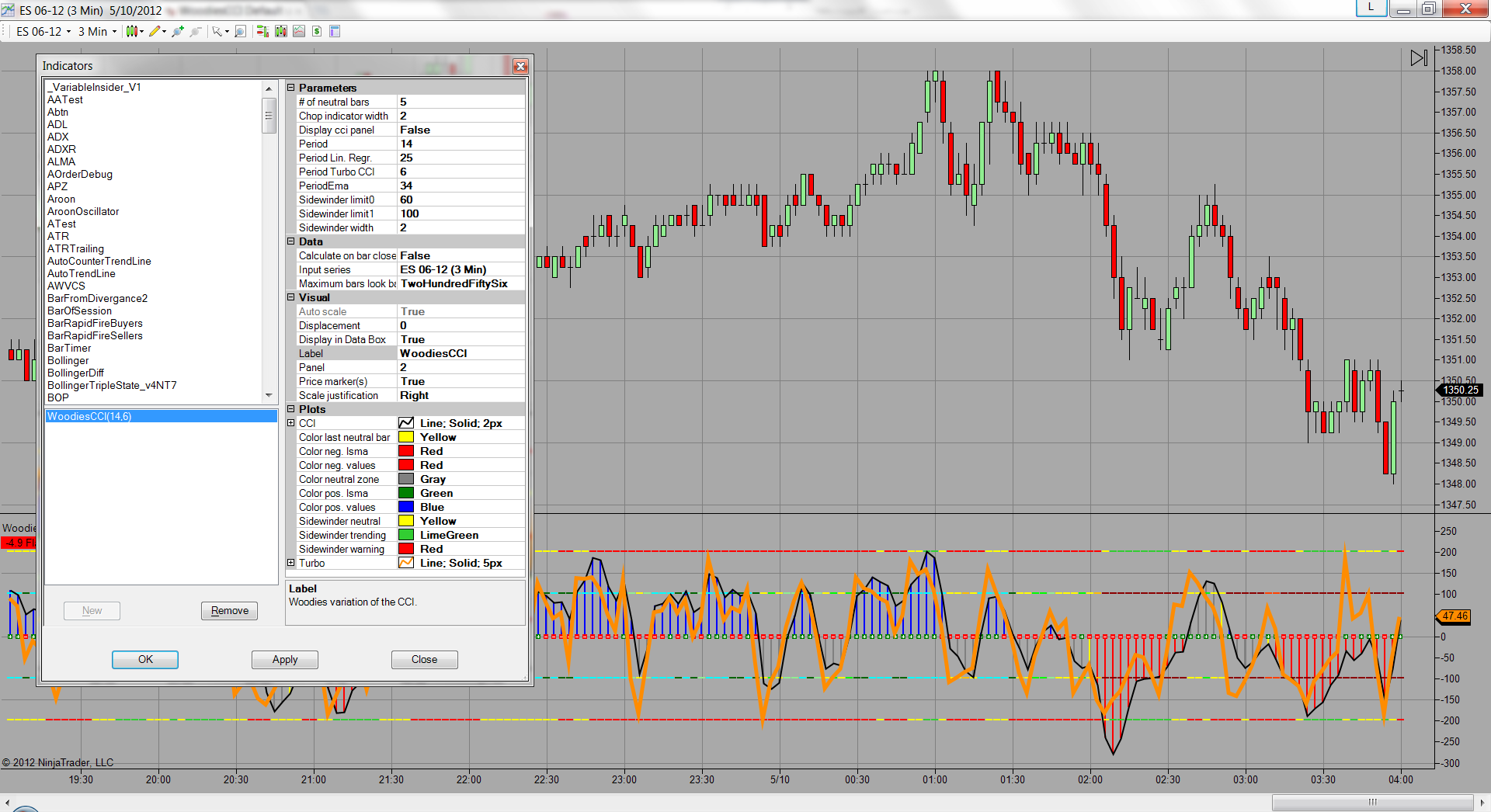Select AutoTrendLine in the indicator list
The width and height of the screenshot is (1491, 812).
tap(81, 273)
